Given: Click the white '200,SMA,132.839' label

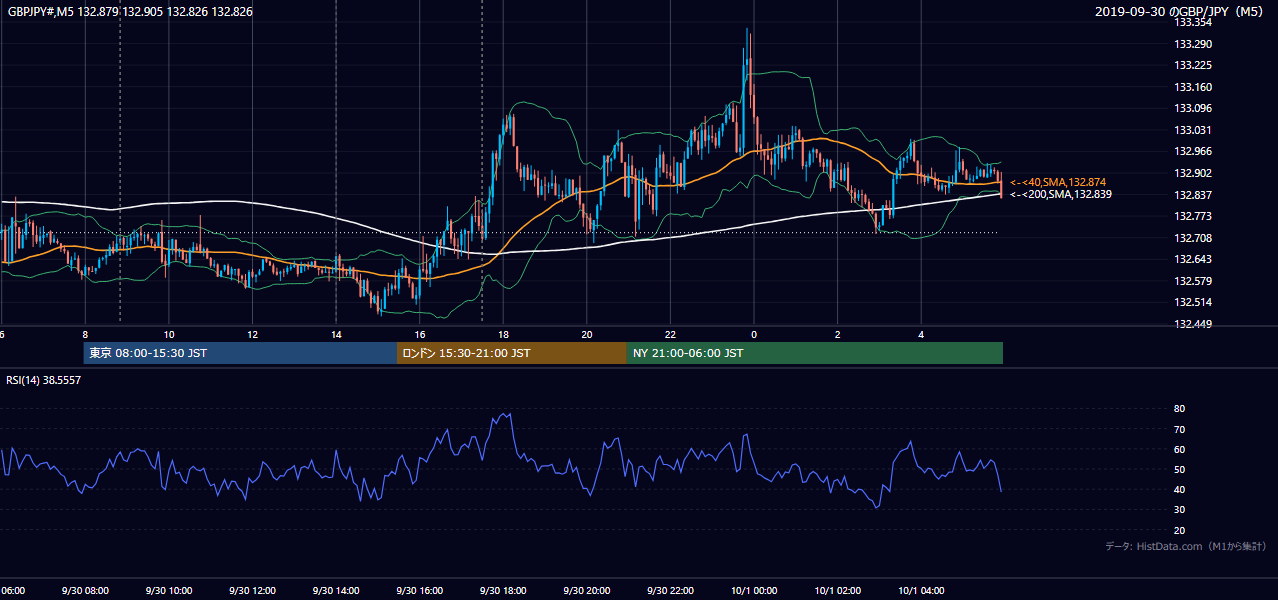Looking at the screenshot, I should [1060, 194].
